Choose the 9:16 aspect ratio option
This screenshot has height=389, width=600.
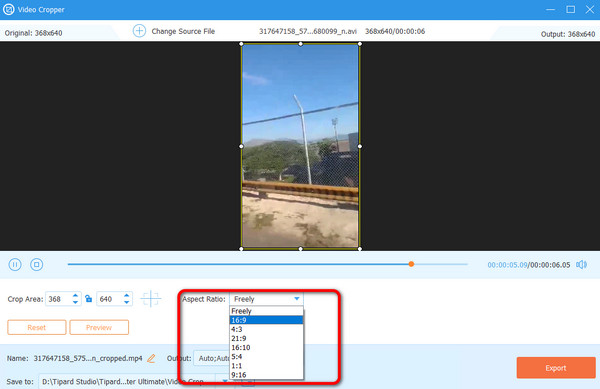(x=266, y=375)
